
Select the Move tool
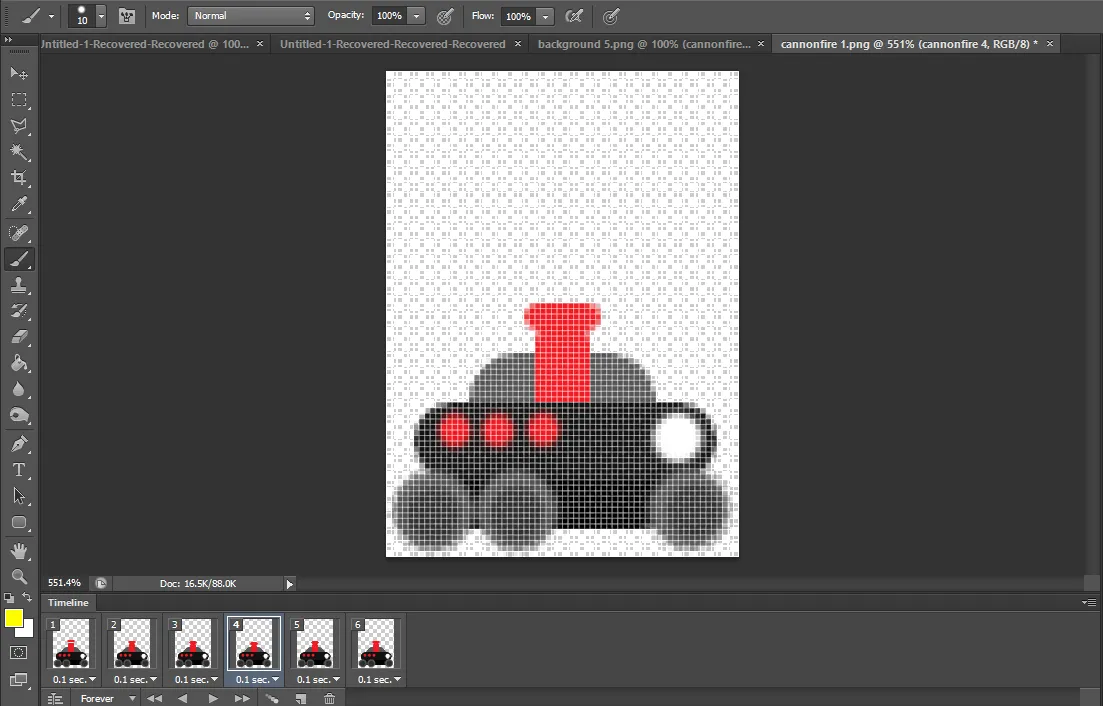pyautogui.click(x=19, y=74)
